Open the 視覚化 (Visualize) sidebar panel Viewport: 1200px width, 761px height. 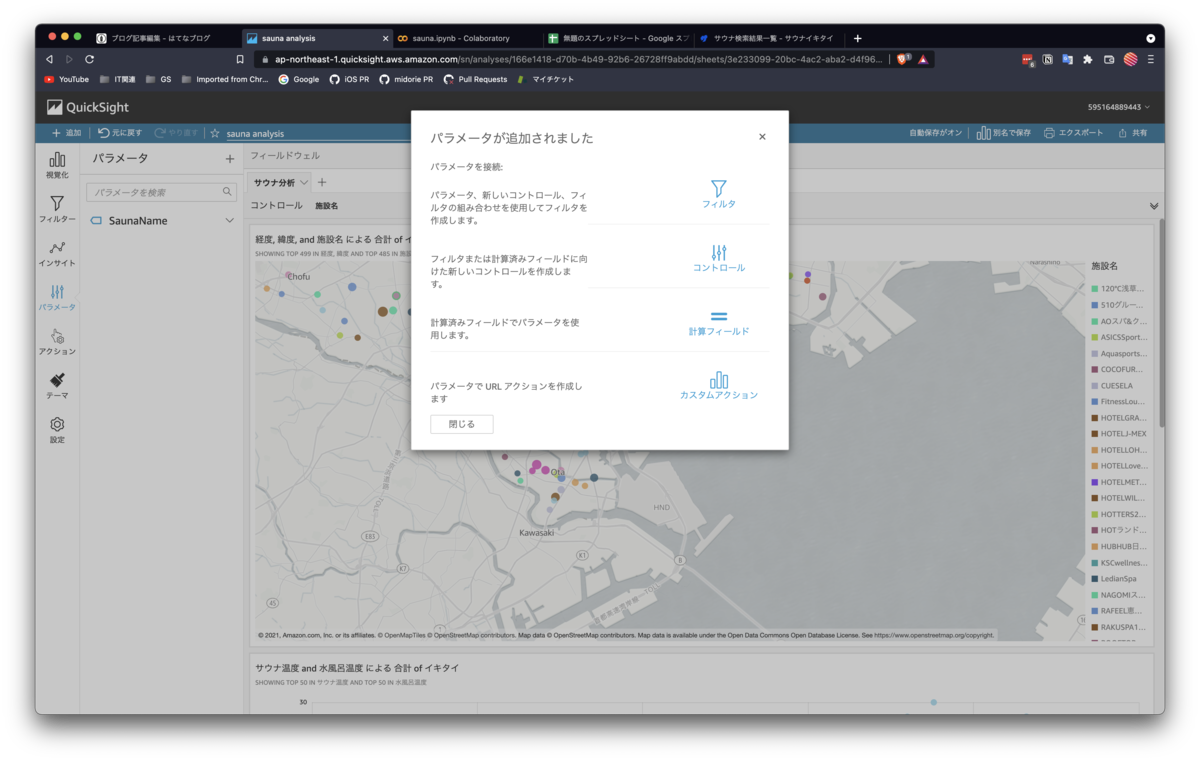tap(57, 165)
